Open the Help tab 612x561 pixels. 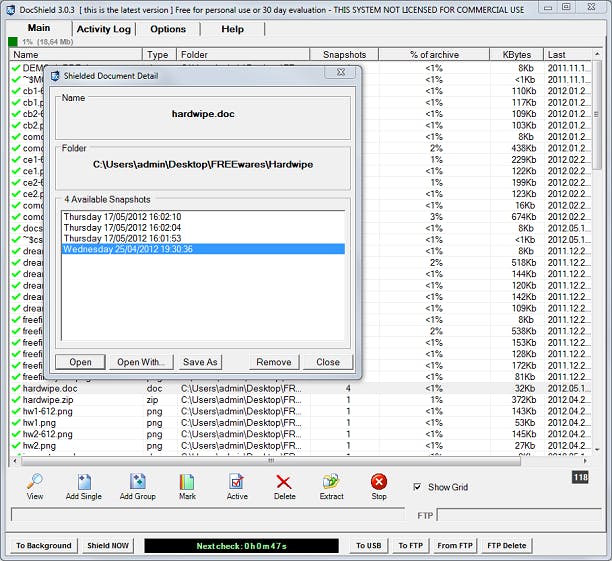232,29
